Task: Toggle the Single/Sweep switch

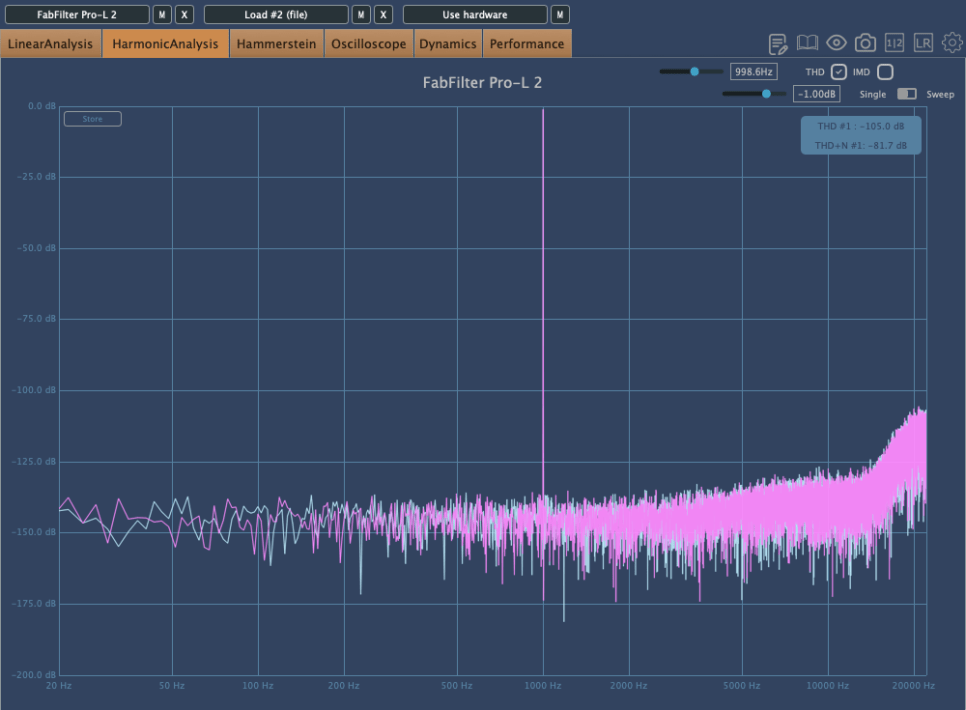Action: [x=906, y=94]
